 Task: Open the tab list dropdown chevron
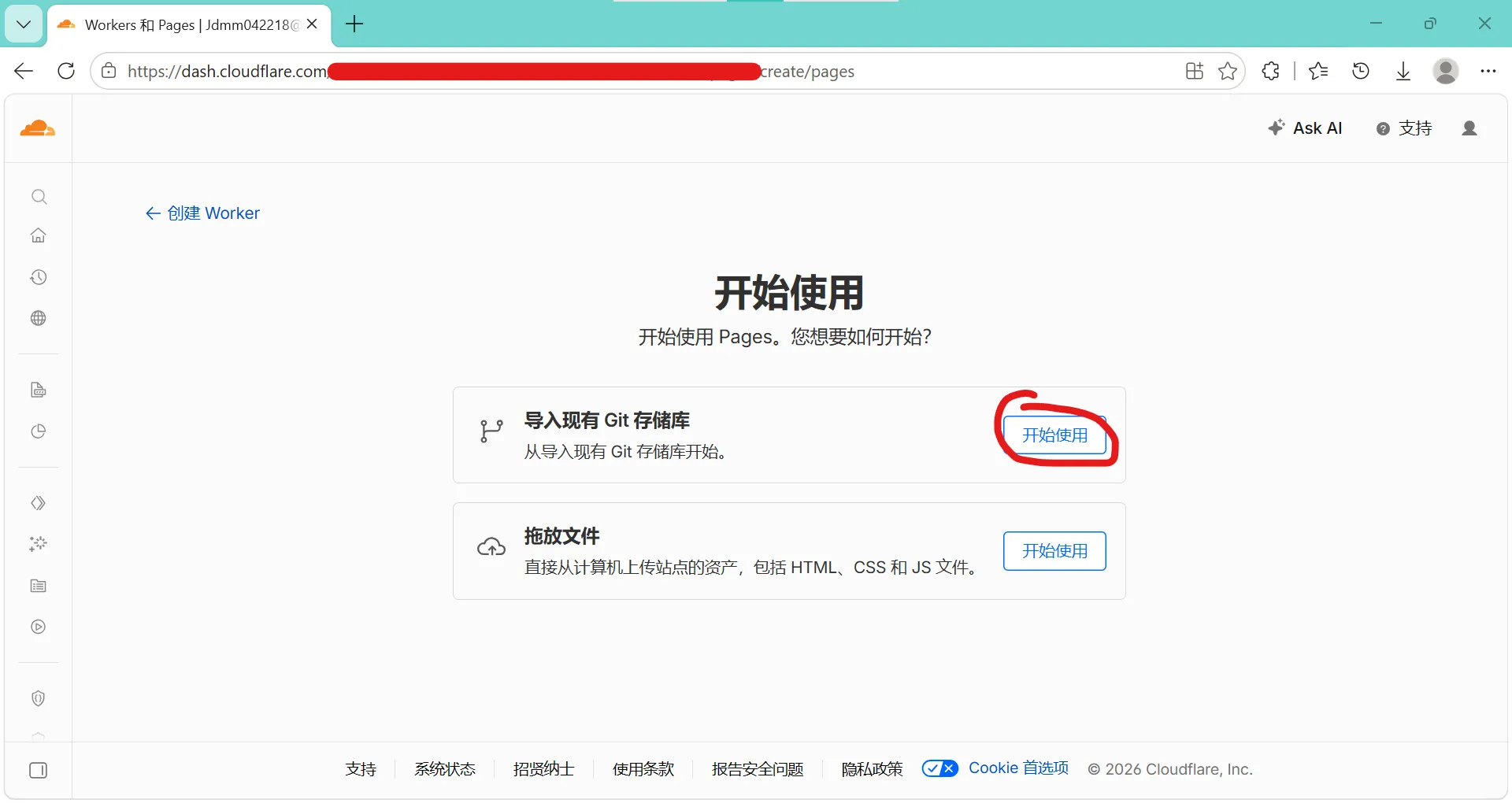[x=24, y=24]
